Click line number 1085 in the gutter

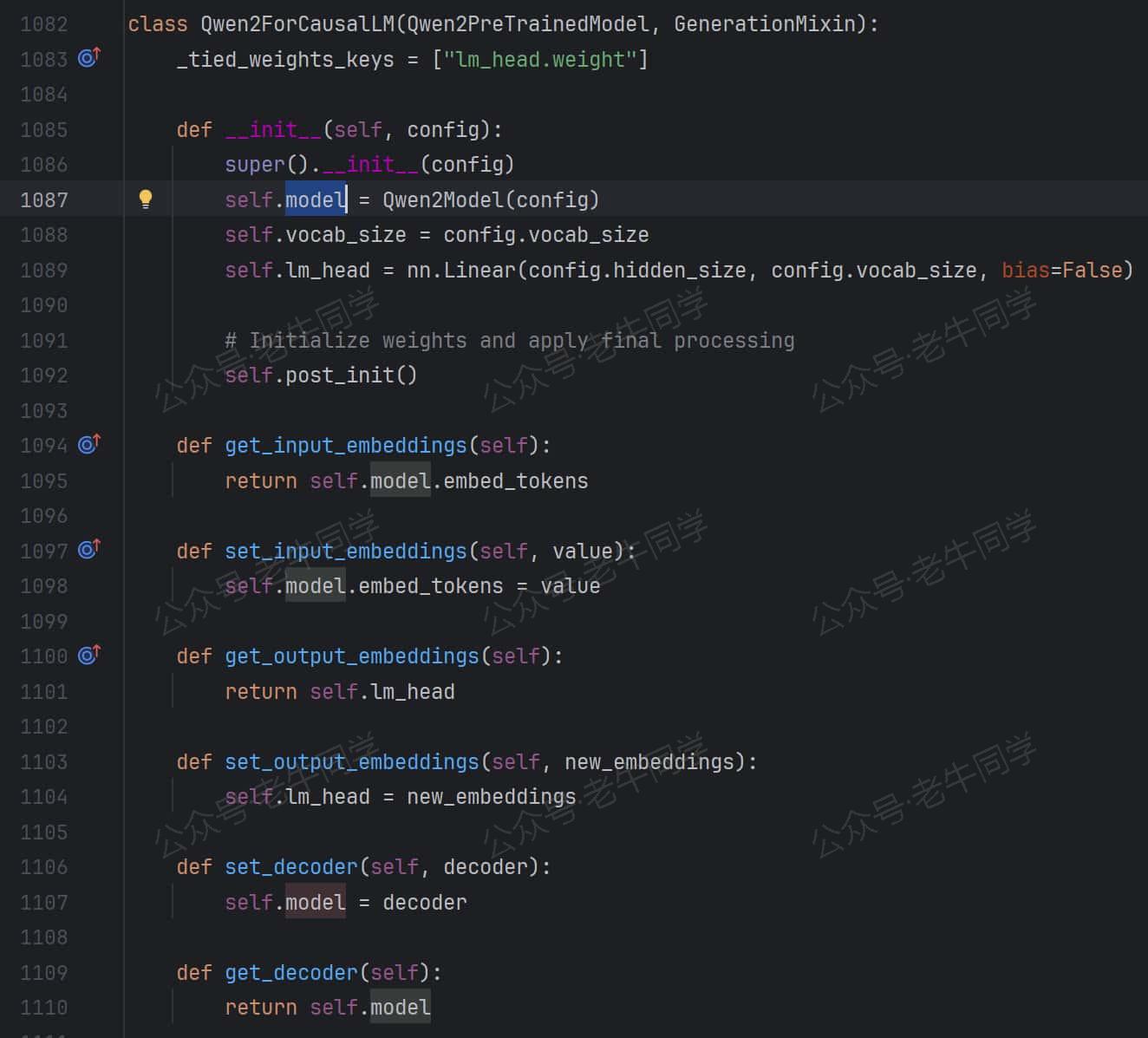click(x=43, y=130)
